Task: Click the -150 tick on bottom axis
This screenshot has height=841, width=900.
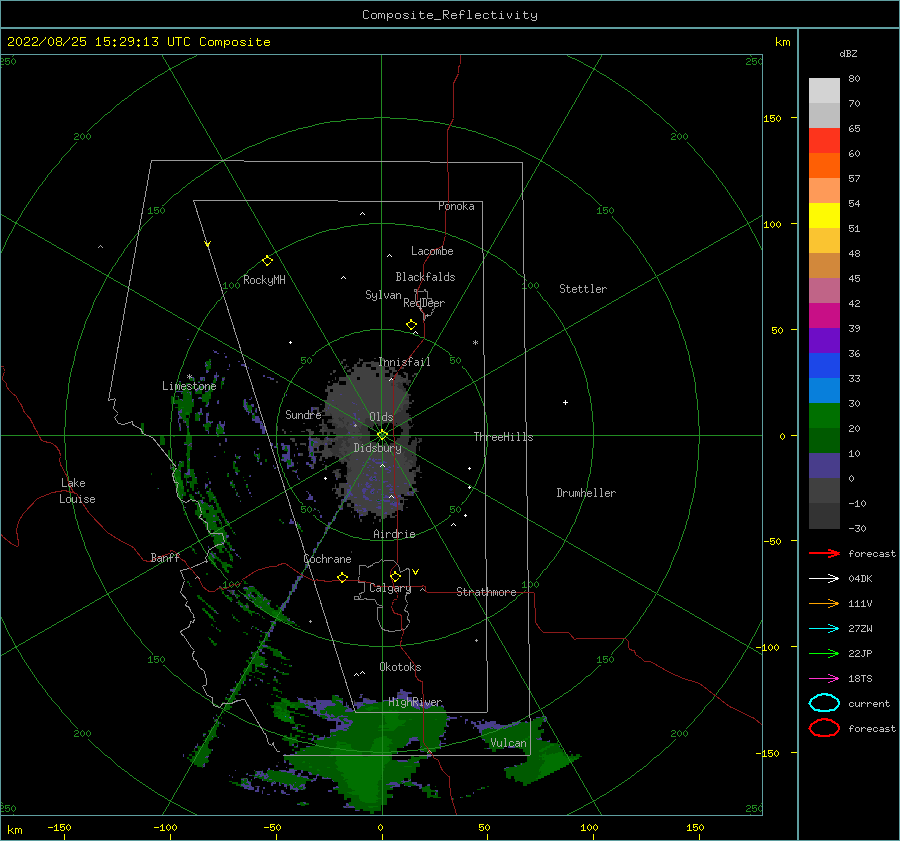Action: [59, 827]
